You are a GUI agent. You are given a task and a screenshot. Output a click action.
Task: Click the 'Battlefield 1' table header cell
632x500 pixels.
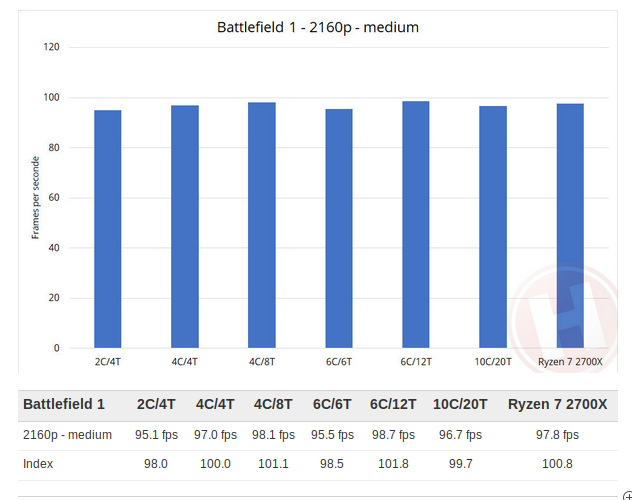64,404
